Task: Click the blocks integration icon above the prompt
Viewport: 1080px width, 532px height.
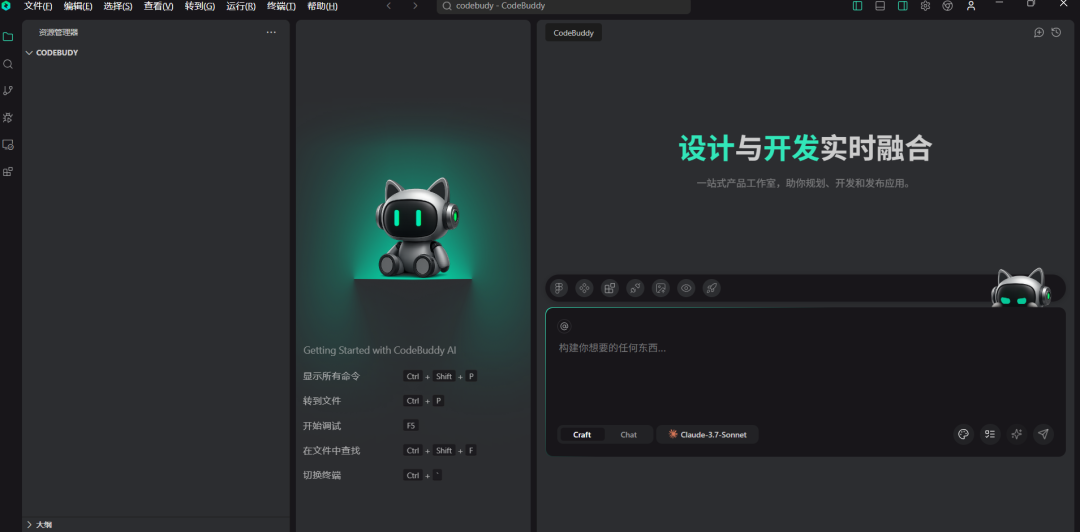Action: point(610,288)
